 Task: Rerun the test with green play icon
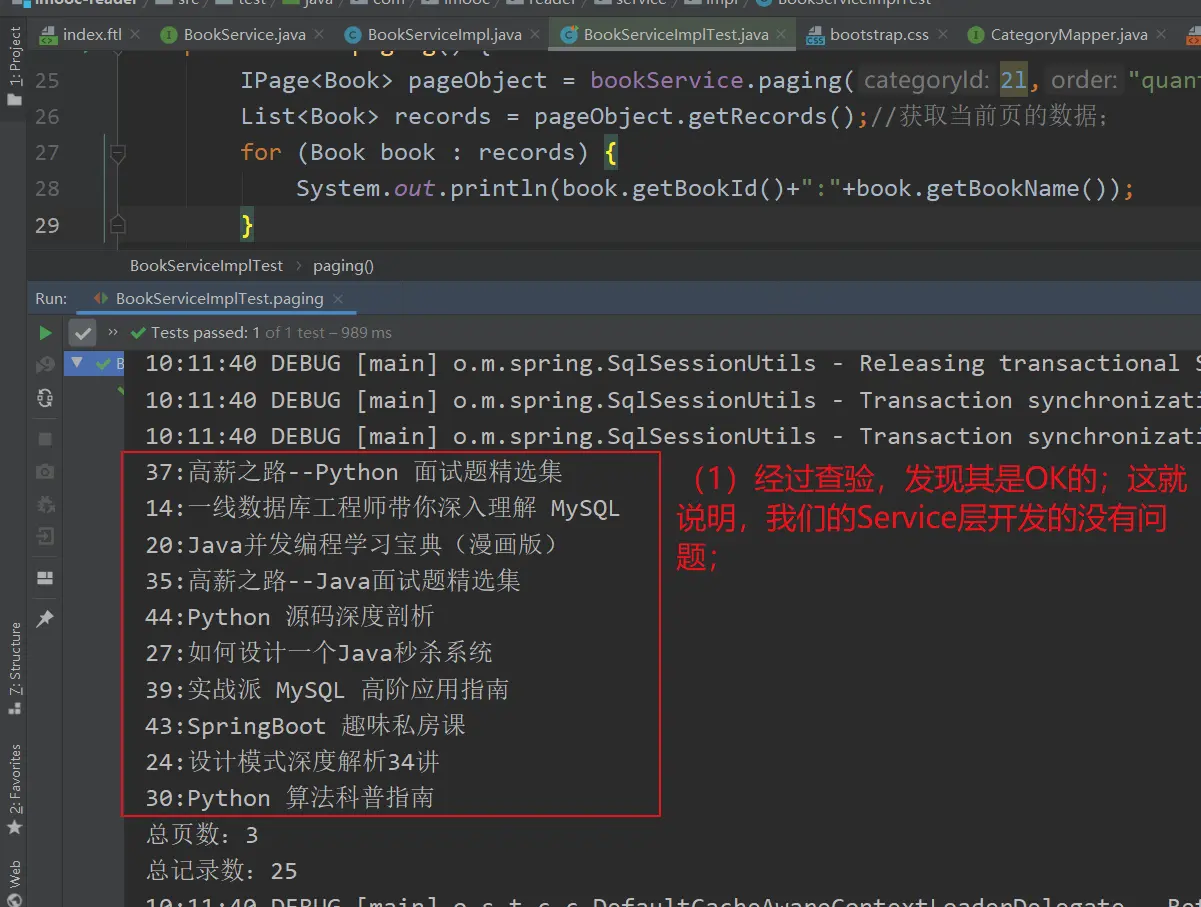click(45, 332)
